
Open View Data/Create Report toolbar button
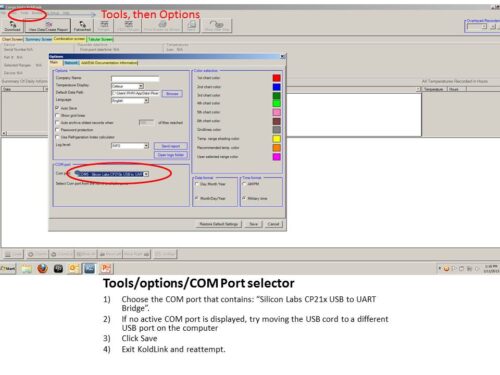coord(48,25)
